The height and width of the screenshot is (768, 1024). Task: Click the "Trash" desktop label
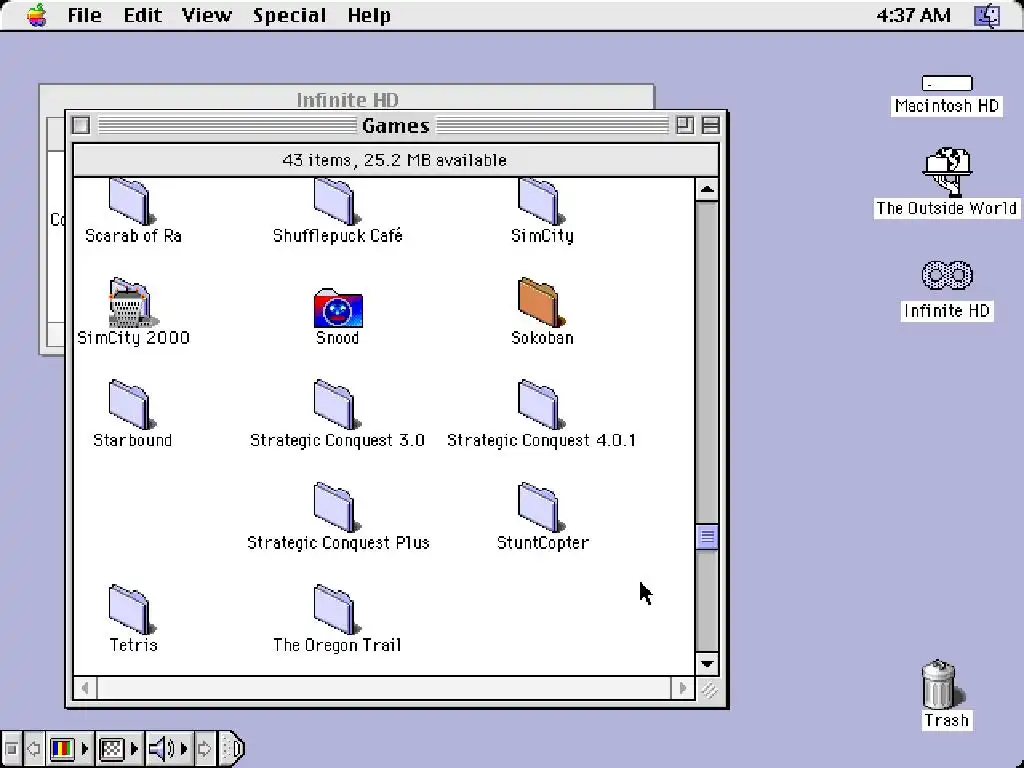[946, 720]
